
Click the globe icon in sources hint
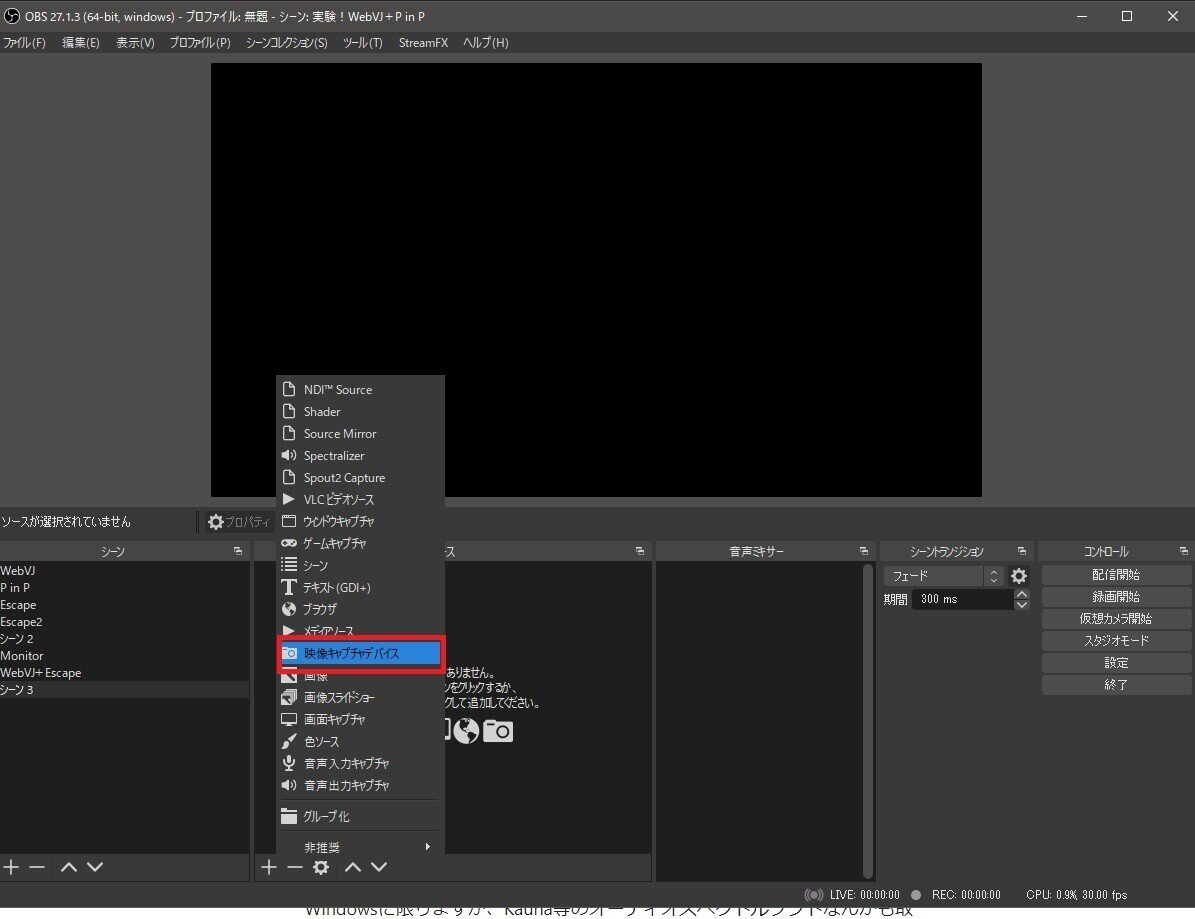[466, 731]
